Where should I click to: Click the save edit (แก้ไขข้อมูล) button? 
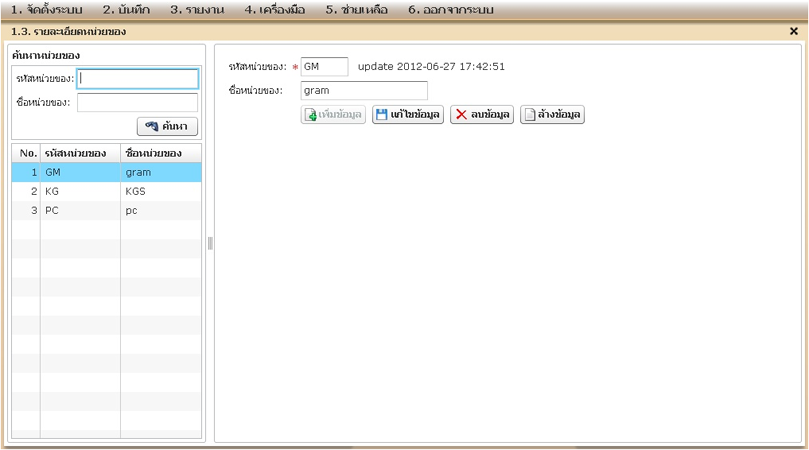408,115
